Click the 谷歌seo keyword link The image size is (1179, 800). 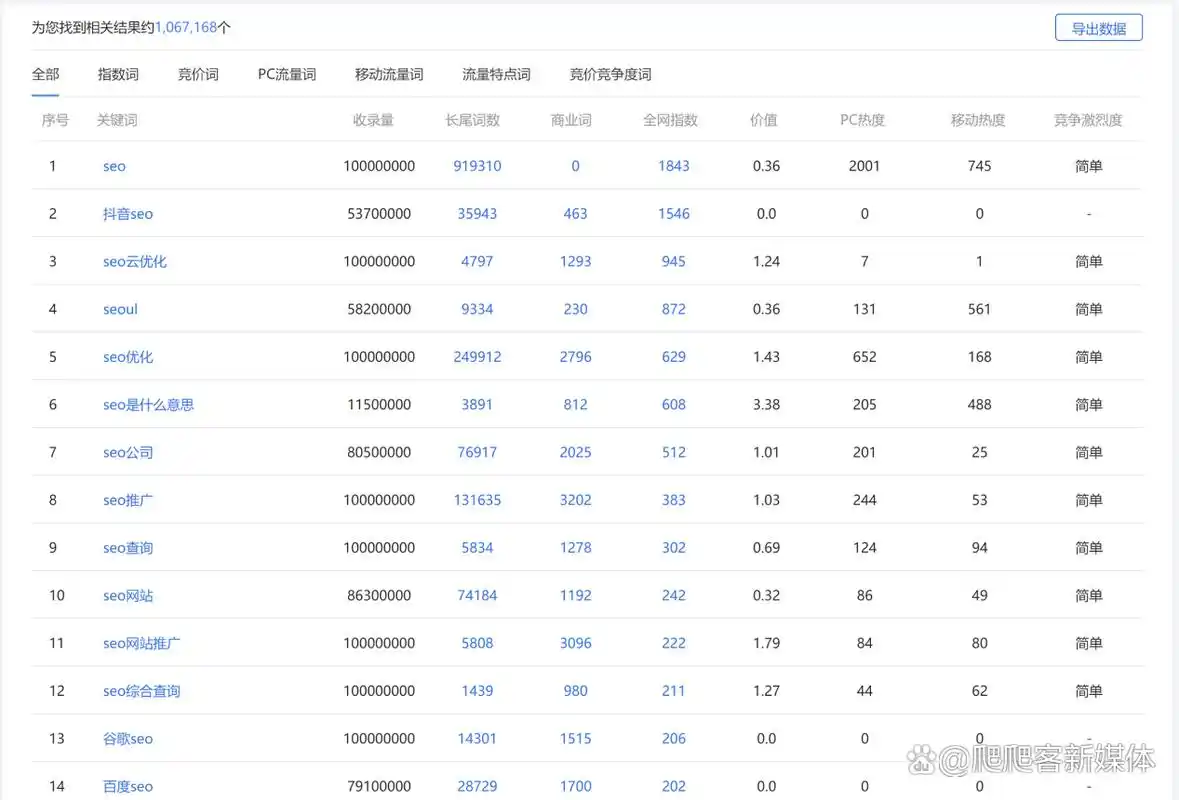128,738
